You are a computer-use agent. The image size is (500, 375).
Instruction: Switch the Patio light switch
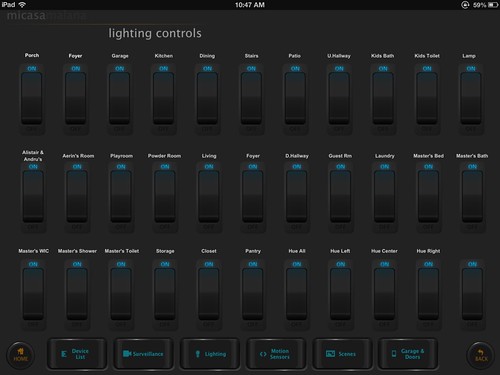pos(295,99)
